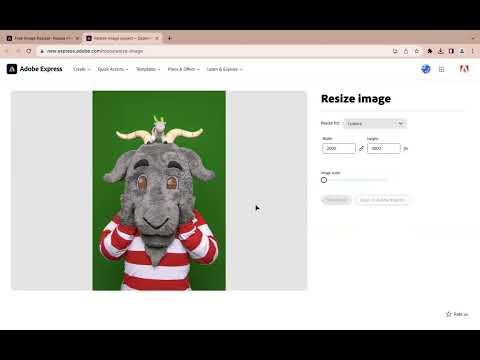Click the blue globe avatar icon

(x=426, y=69)
